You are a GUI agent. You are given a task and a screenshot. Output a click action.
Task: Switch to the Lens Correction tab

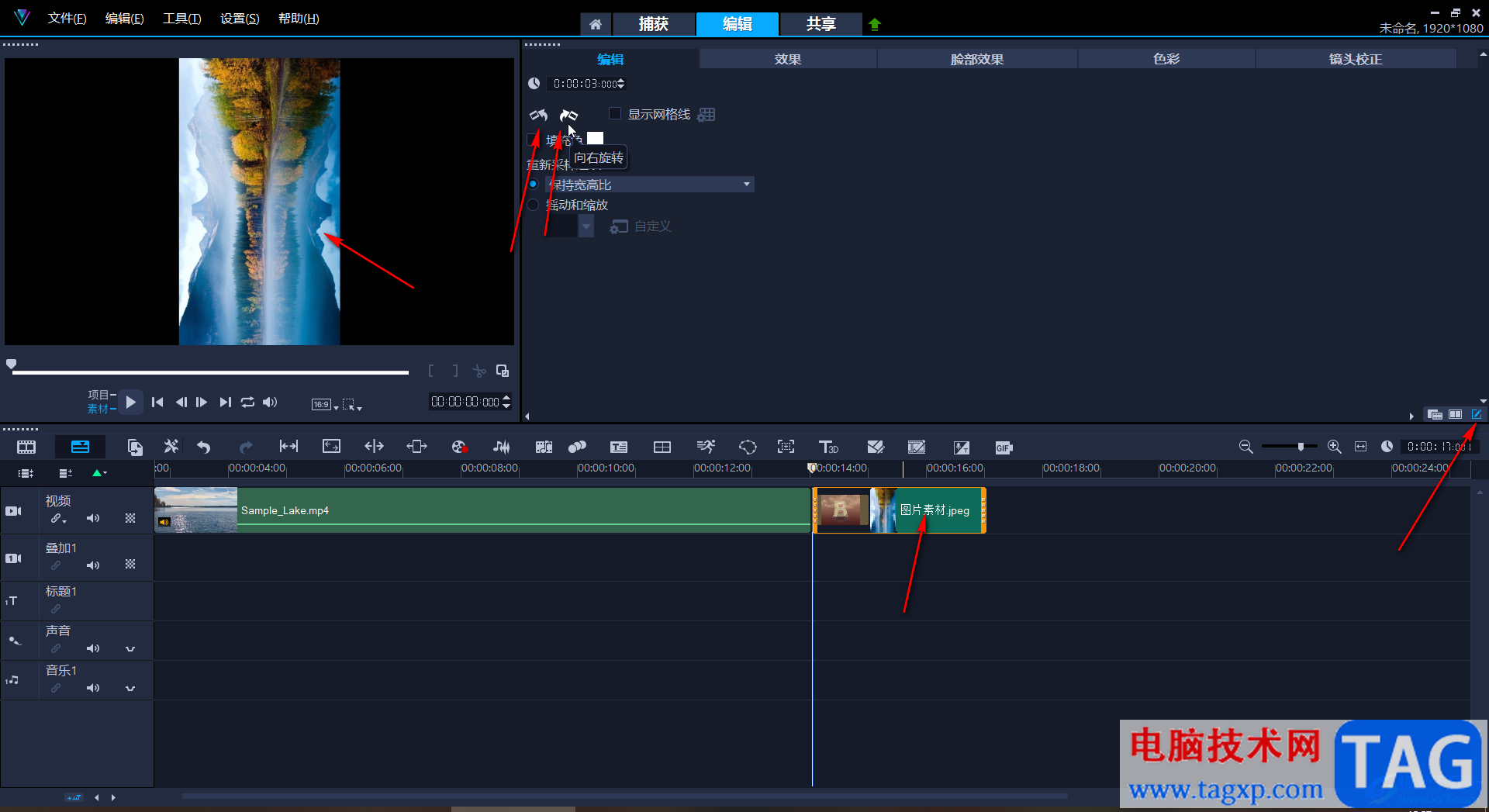tap(1356, 59)
